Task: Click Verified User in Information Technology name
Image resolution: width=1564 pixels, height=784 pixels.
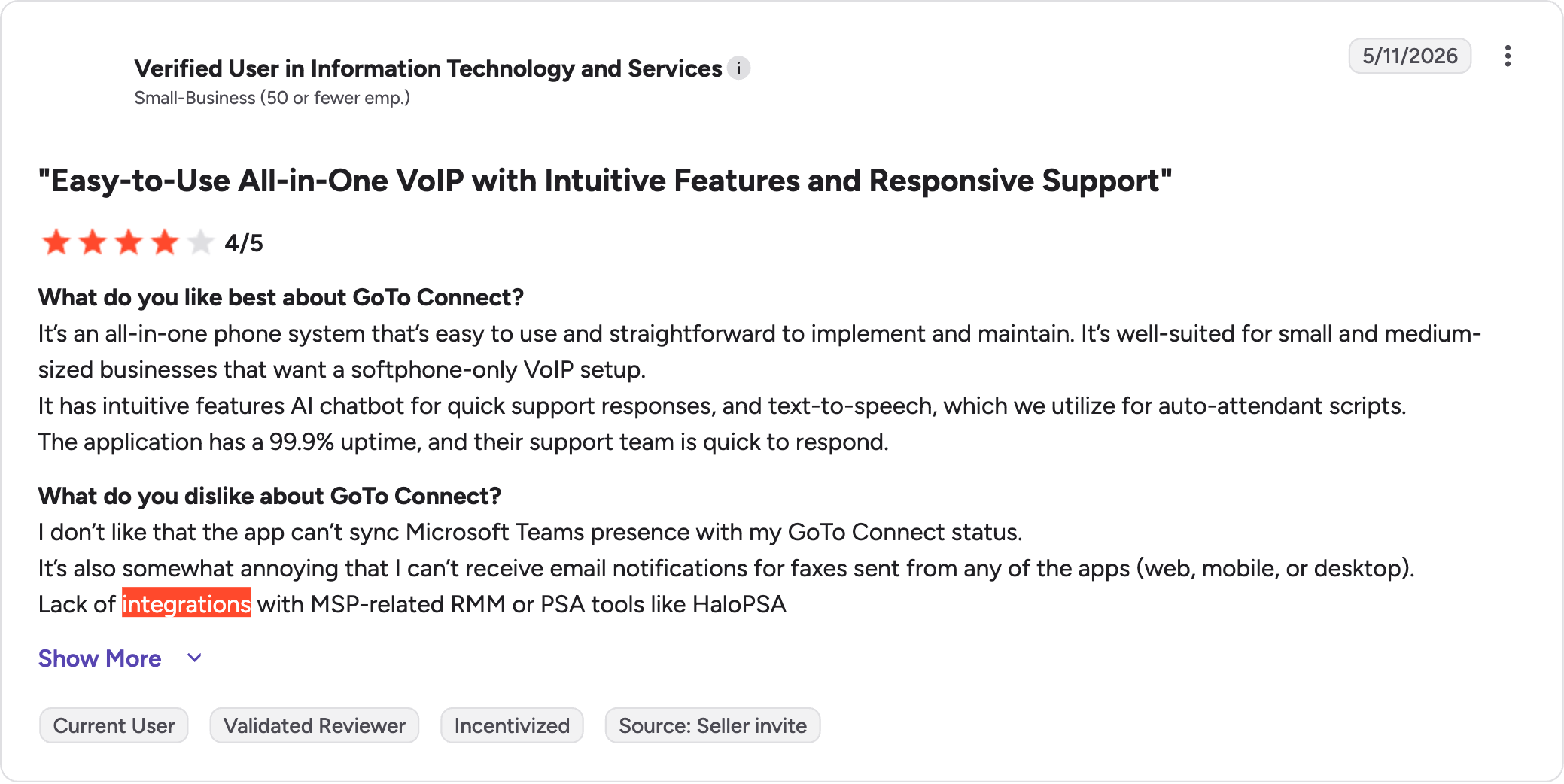Action: tap(428, 68)
